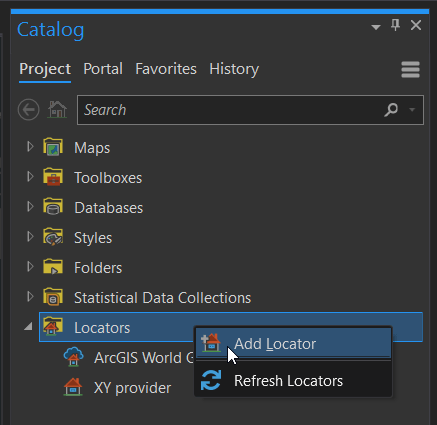The image size is (437, 425).
Task: Select the Styles palette folder icon
Action: pos(53,237)
